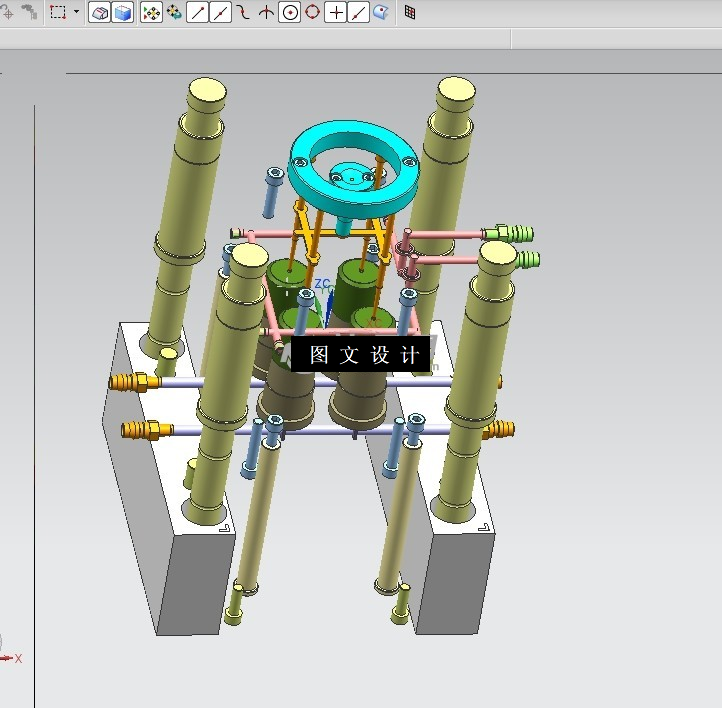Click the multicolor arrows snap icon
This screenshot has width=722, height=708.
173,13
